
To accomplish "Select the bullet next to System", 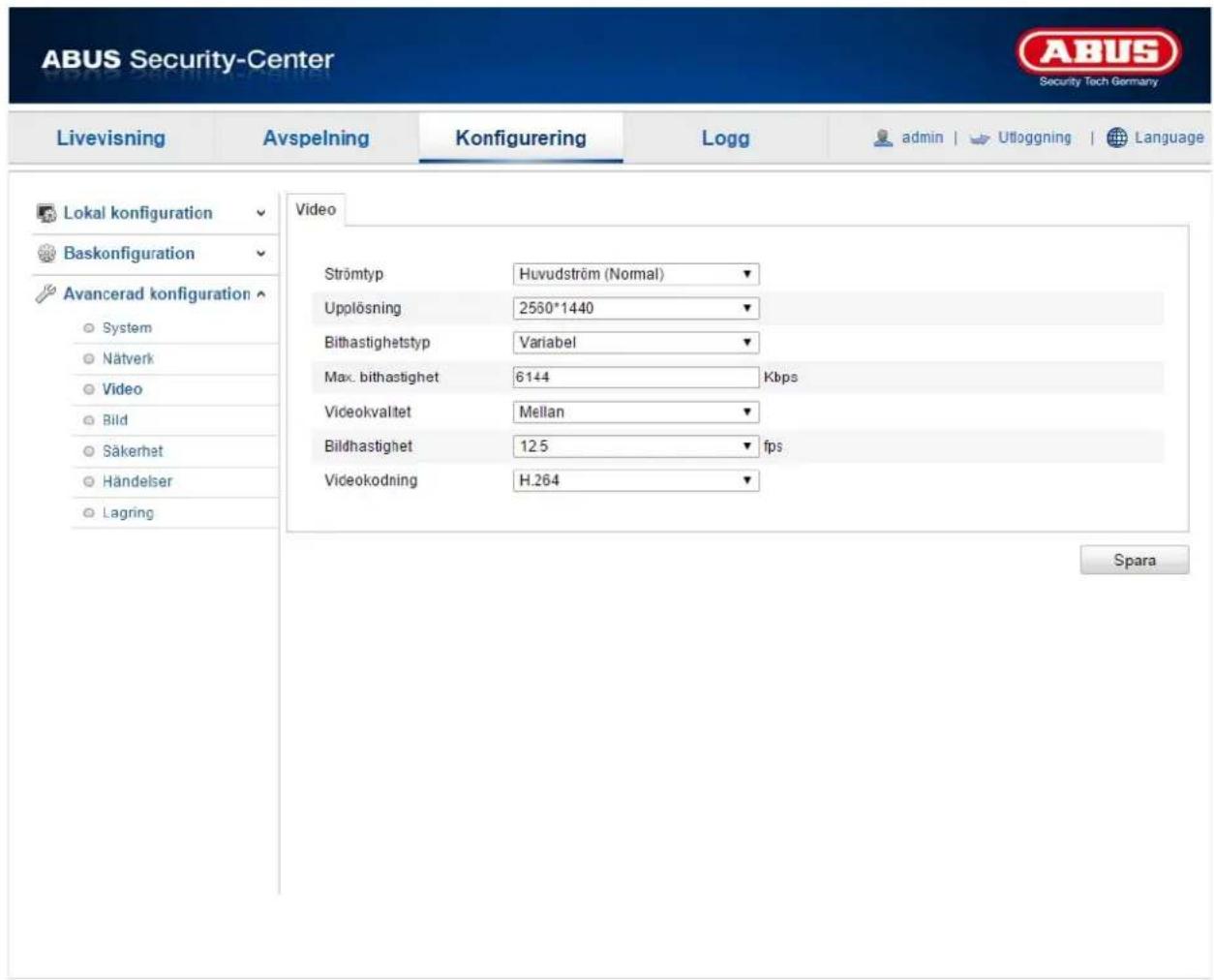I will [x=89, y=328].
